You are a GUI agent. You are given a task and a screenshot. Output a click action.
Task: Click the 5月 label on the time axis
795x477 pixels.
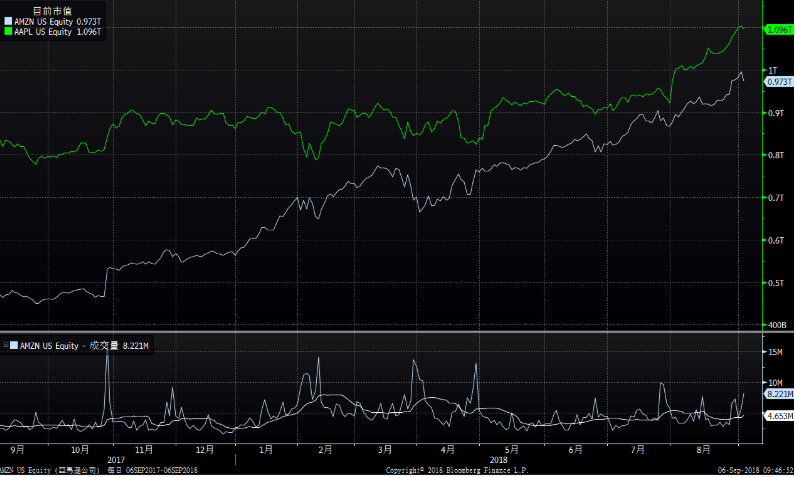(x=512, y=450)
